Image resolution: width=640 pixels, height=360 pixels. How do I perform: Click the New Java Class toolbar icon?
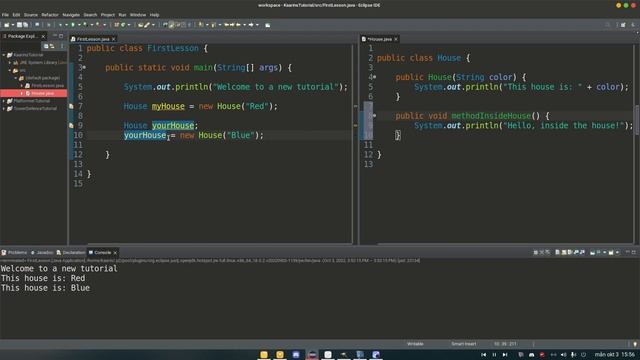tap(123, 25)
